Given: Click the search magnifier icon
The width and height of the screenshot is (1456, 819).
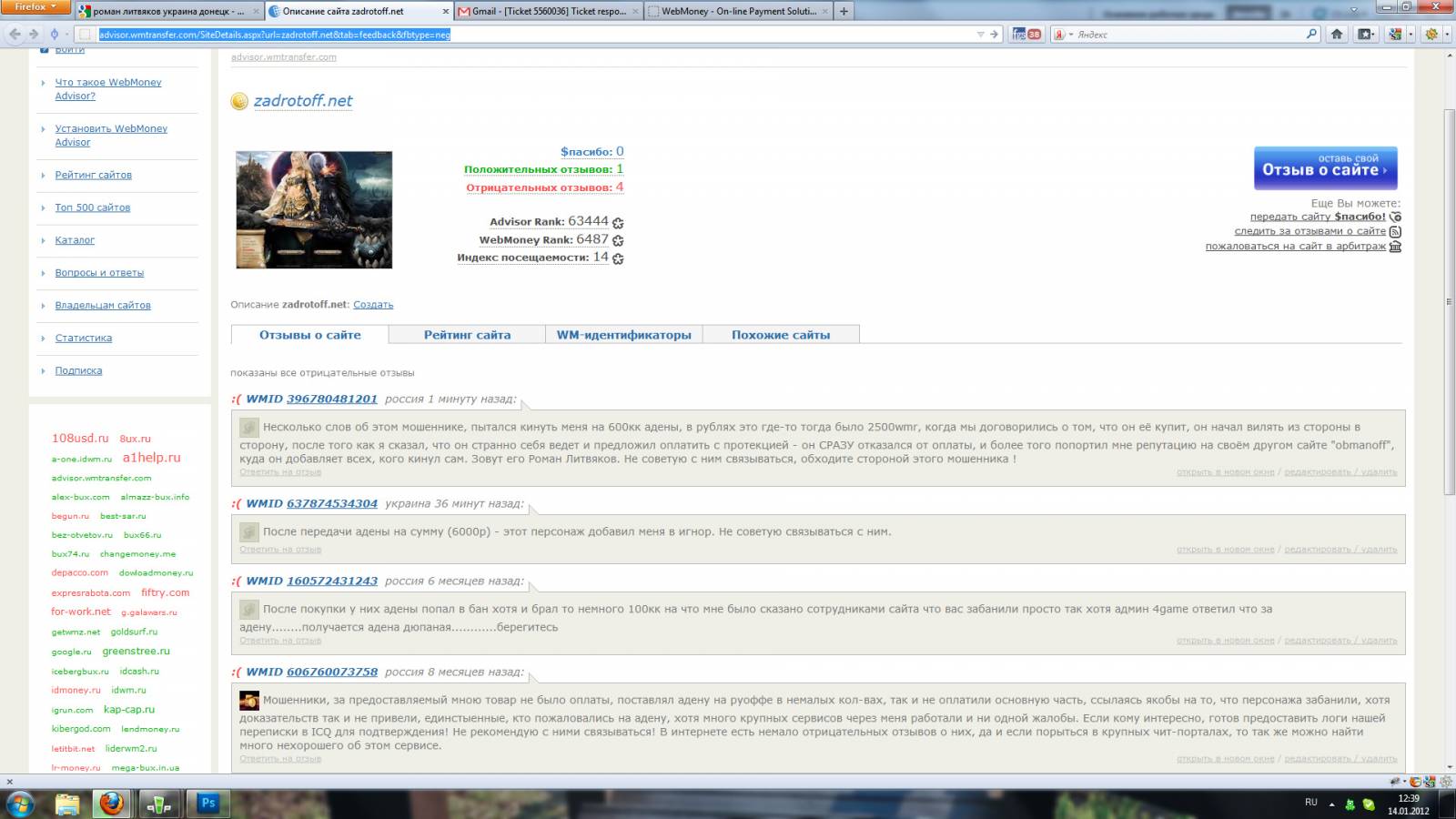Looking at the screenshot, I should 1311,35.
